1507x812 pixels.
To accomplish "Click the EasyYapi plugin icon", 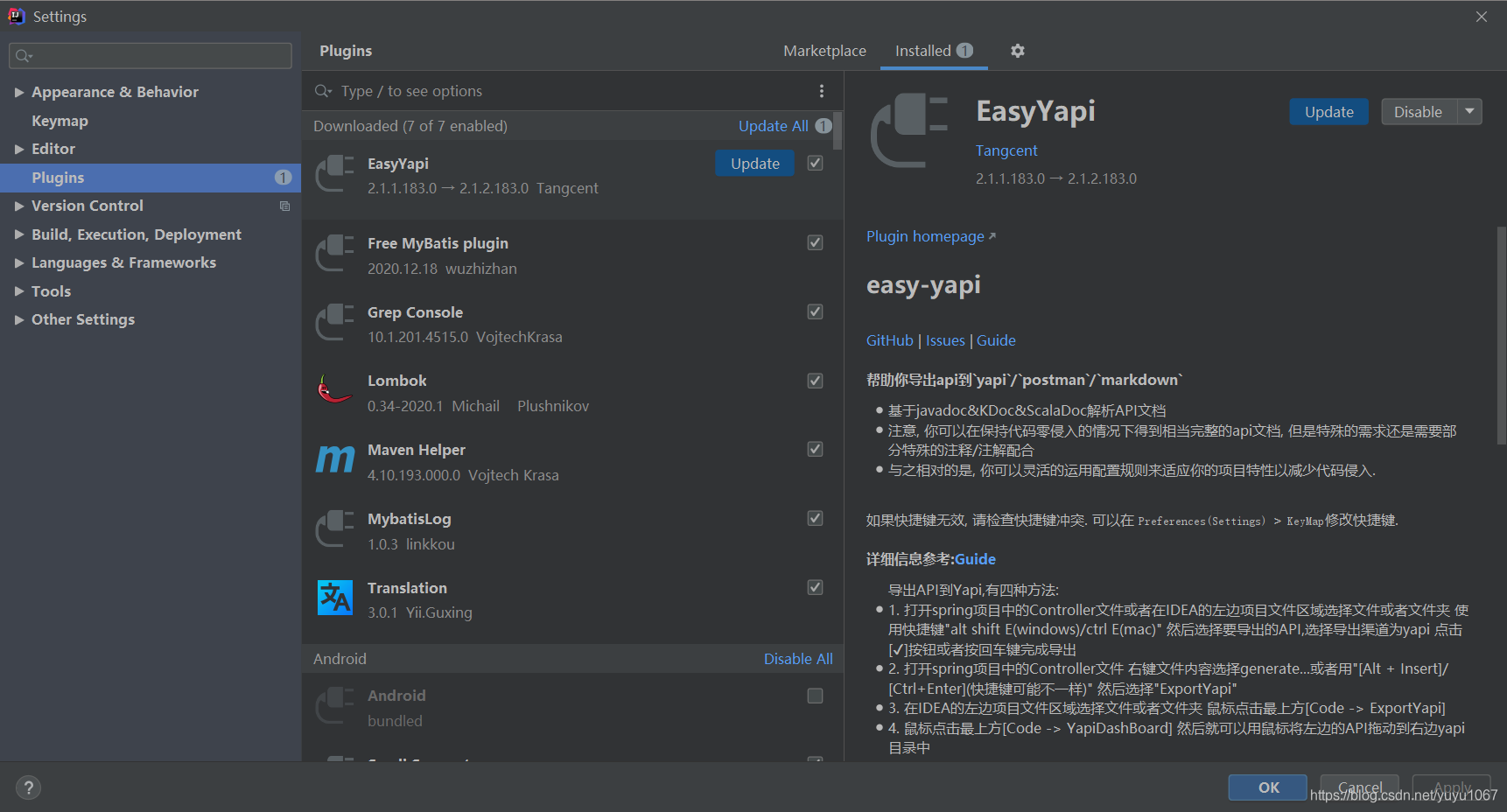I will pyautogui.click(x=334, y=173).
